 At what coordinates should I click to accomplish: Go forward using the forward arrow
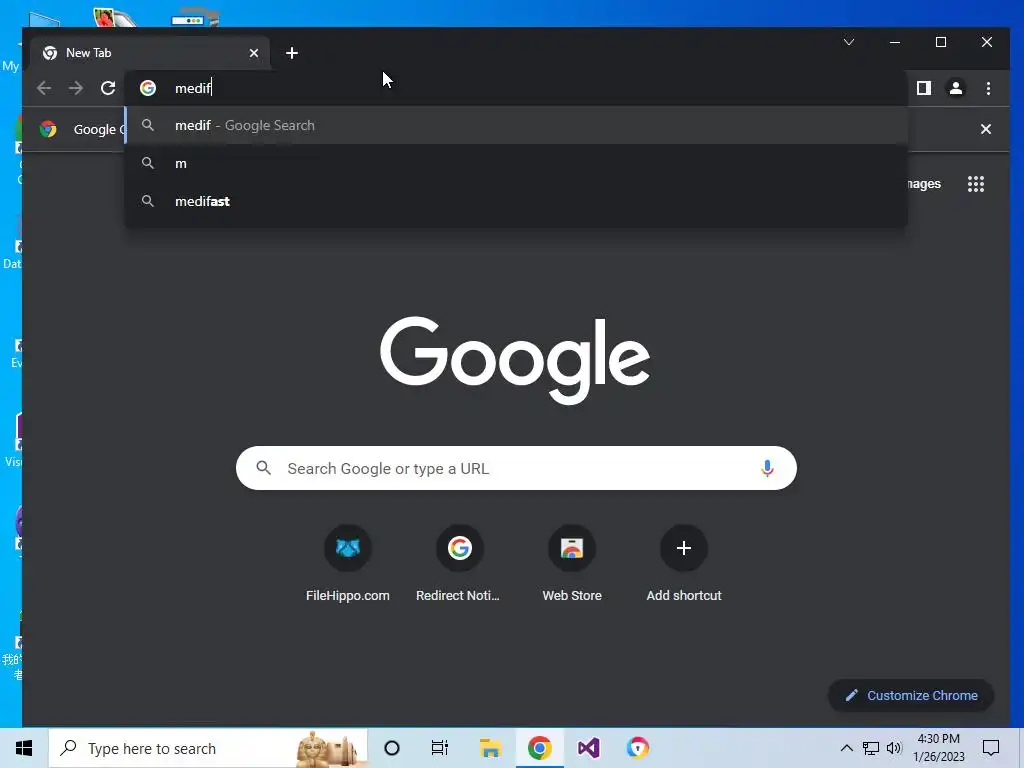tap(76, 88)
